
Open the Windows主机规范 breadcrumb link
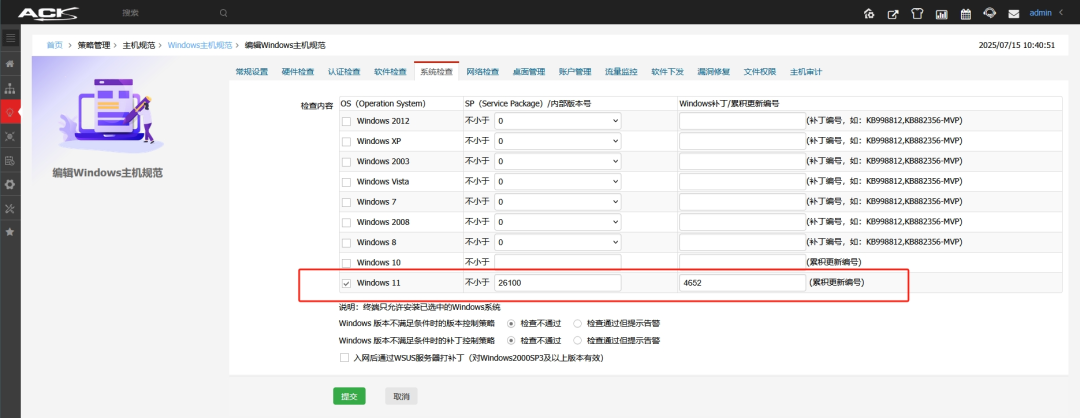click(200, 45)
